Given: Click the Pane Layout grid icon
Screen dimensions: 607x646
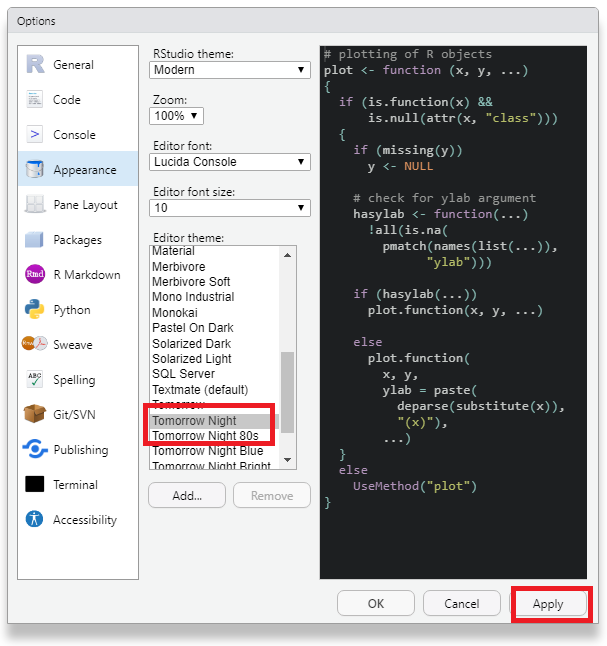Looking at the screenshot, I should 35,204.
